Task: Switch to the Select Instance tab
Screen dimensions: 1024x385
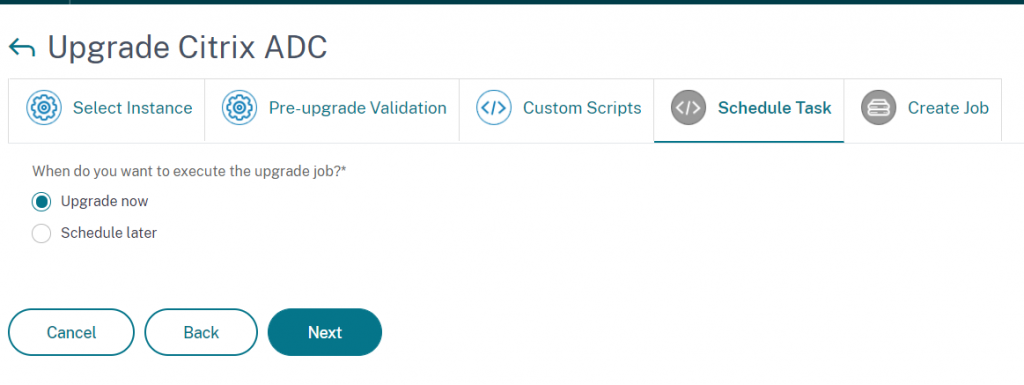Action: click(x=106, y=110)
